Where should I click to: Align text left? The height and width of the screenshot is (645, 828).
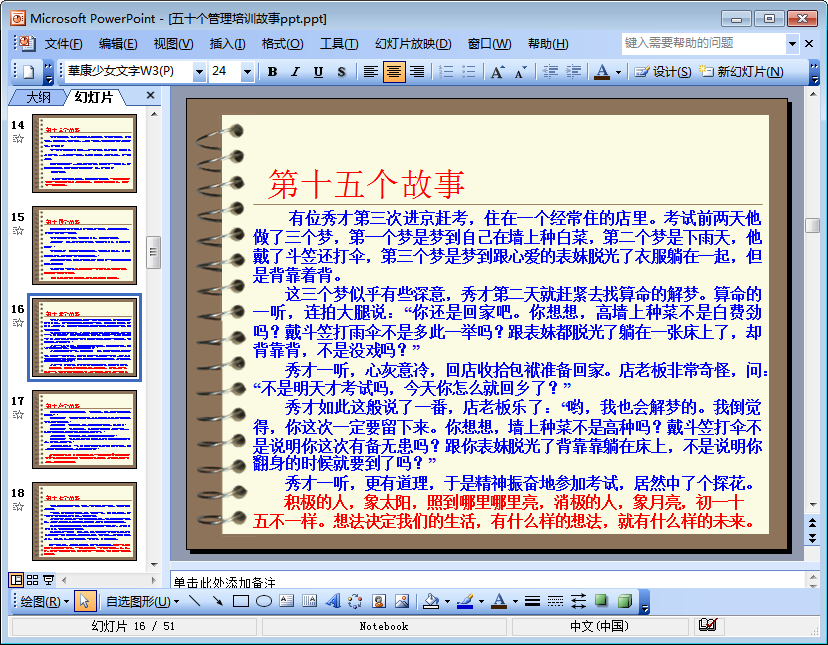pyautogui.click(x=371, y=71)
